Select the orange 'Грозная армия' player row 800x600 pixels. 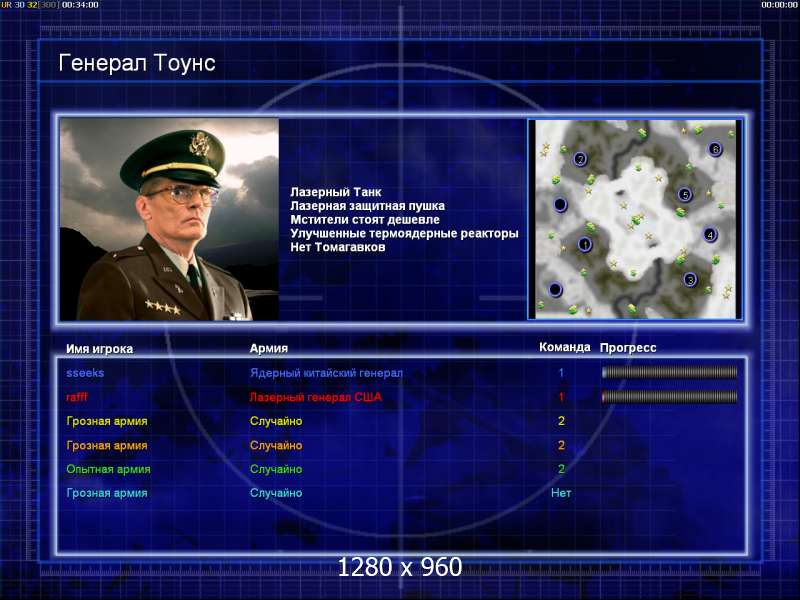click(x=107, y=445)
